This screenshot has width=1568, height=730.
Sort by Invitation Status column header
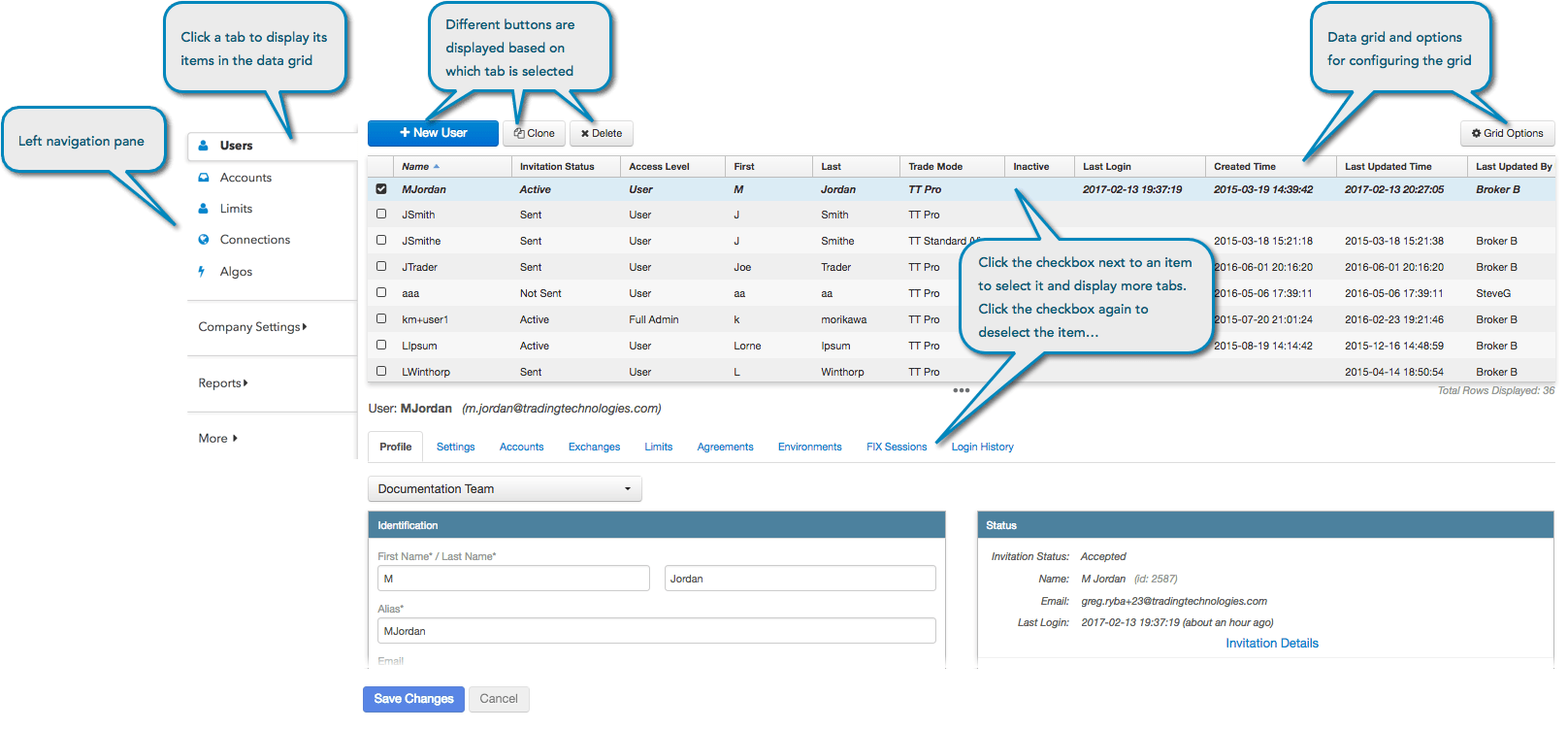click(x=557, y=167)
